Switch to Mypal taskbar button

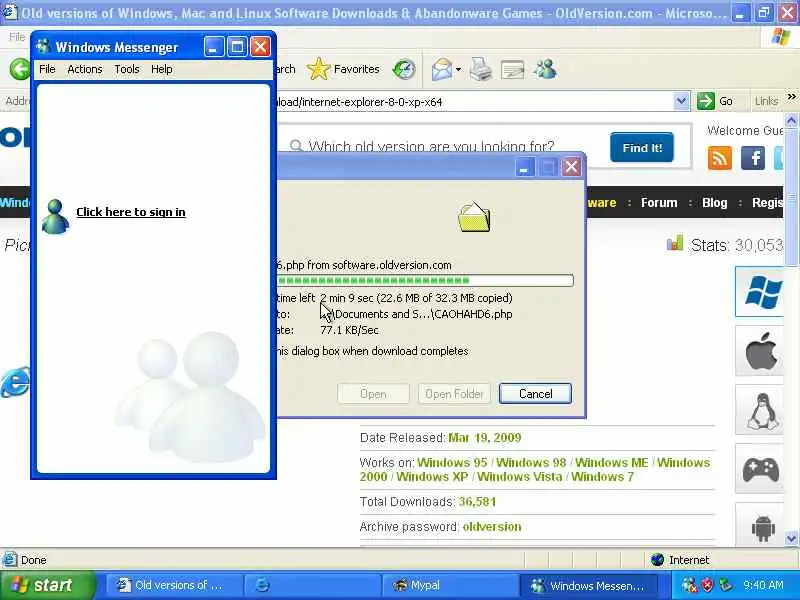[449, 585]
